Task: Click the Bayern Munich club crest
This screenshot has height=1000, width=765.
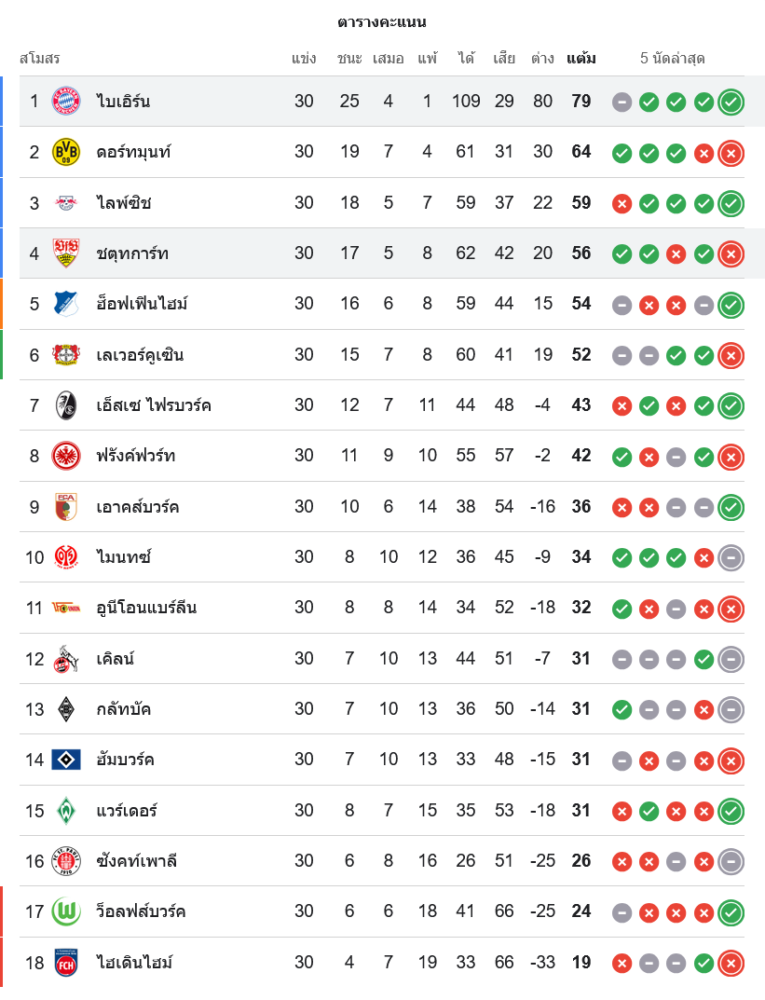Action: (x=66, y=101)
